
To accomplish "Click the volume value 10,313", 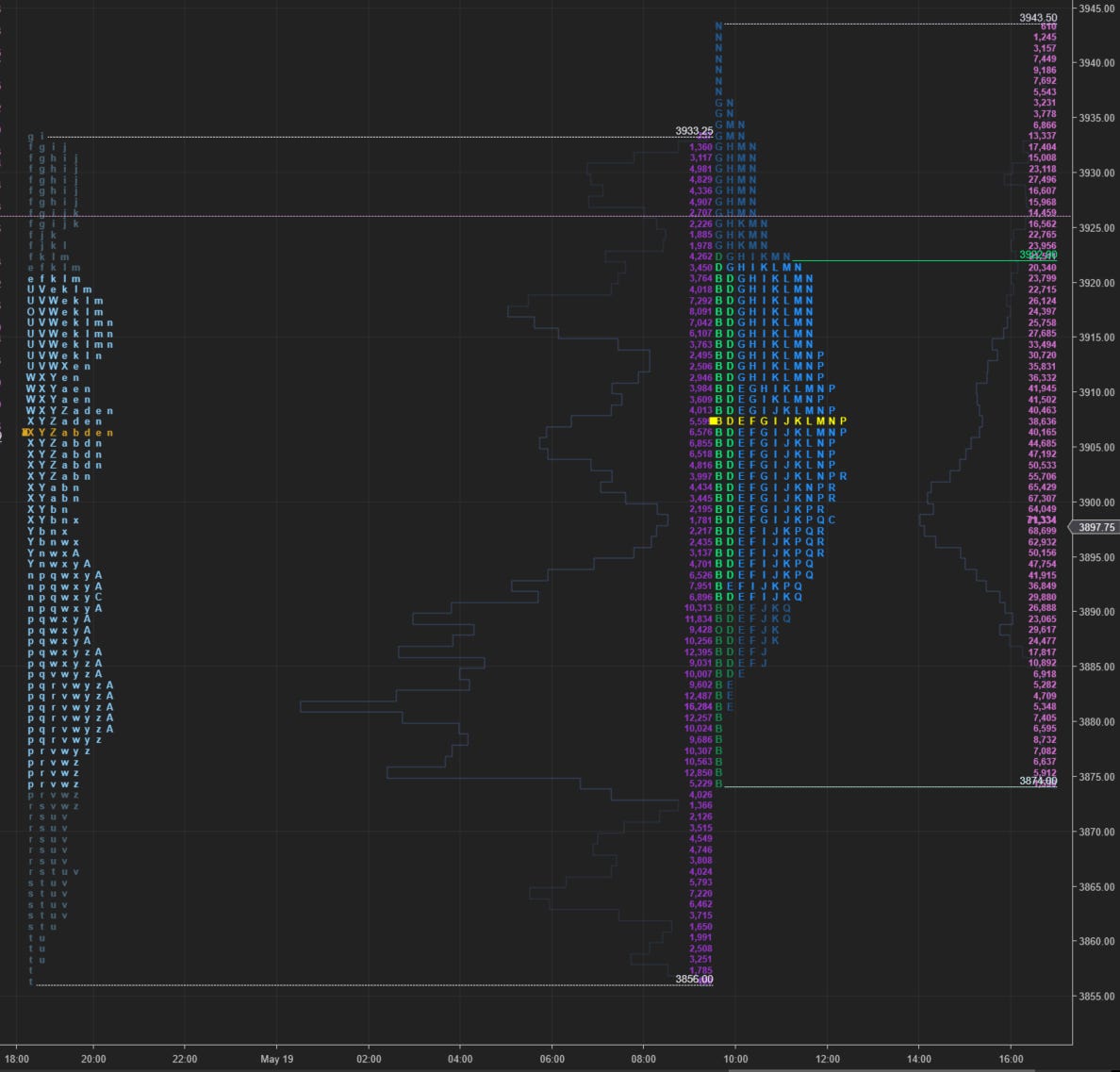I will click(699, 608).
